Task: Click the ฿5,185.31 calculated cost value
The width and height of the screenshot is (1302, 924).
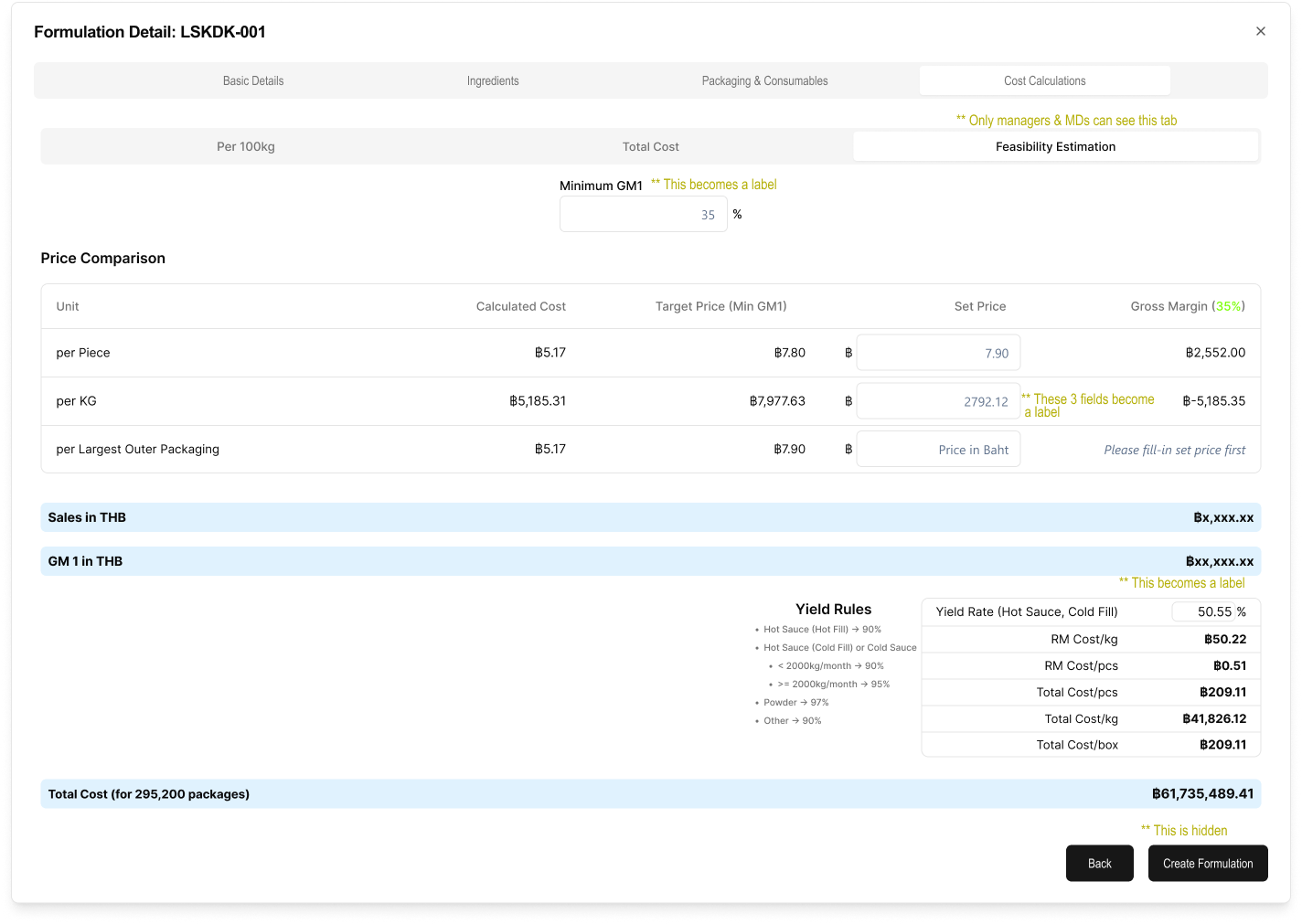Action: click(537, 400)
